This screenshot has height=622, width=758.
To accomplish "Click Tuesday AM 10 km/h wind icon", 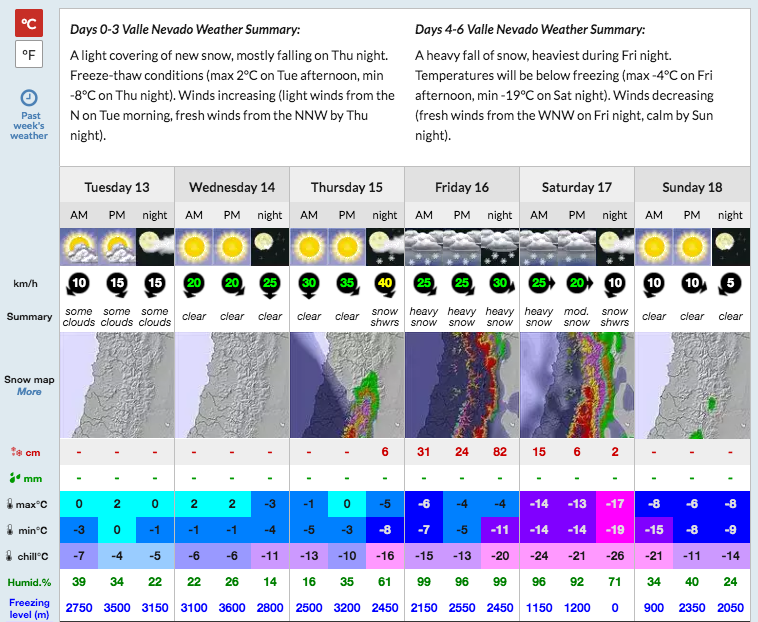I will (78, 285).
